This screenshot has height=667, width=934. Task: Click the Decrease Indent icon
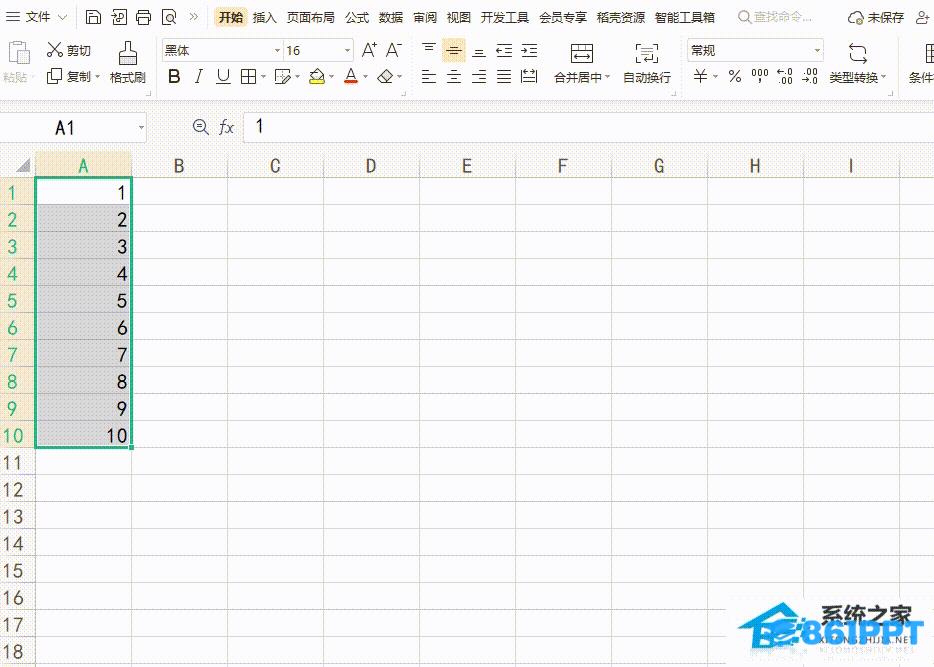[x=504, y=51]
